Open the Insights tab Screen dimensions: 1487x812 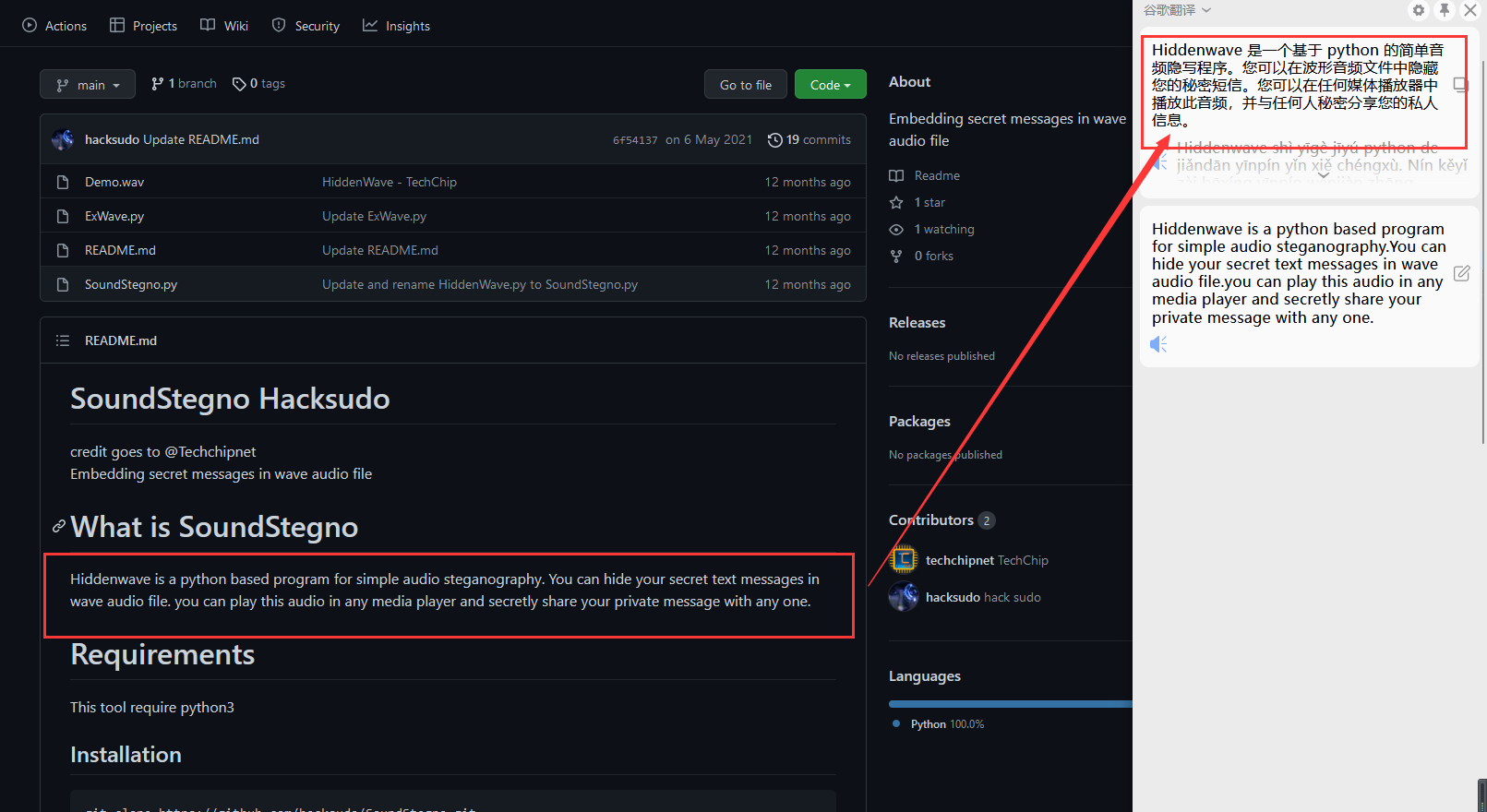396,26
